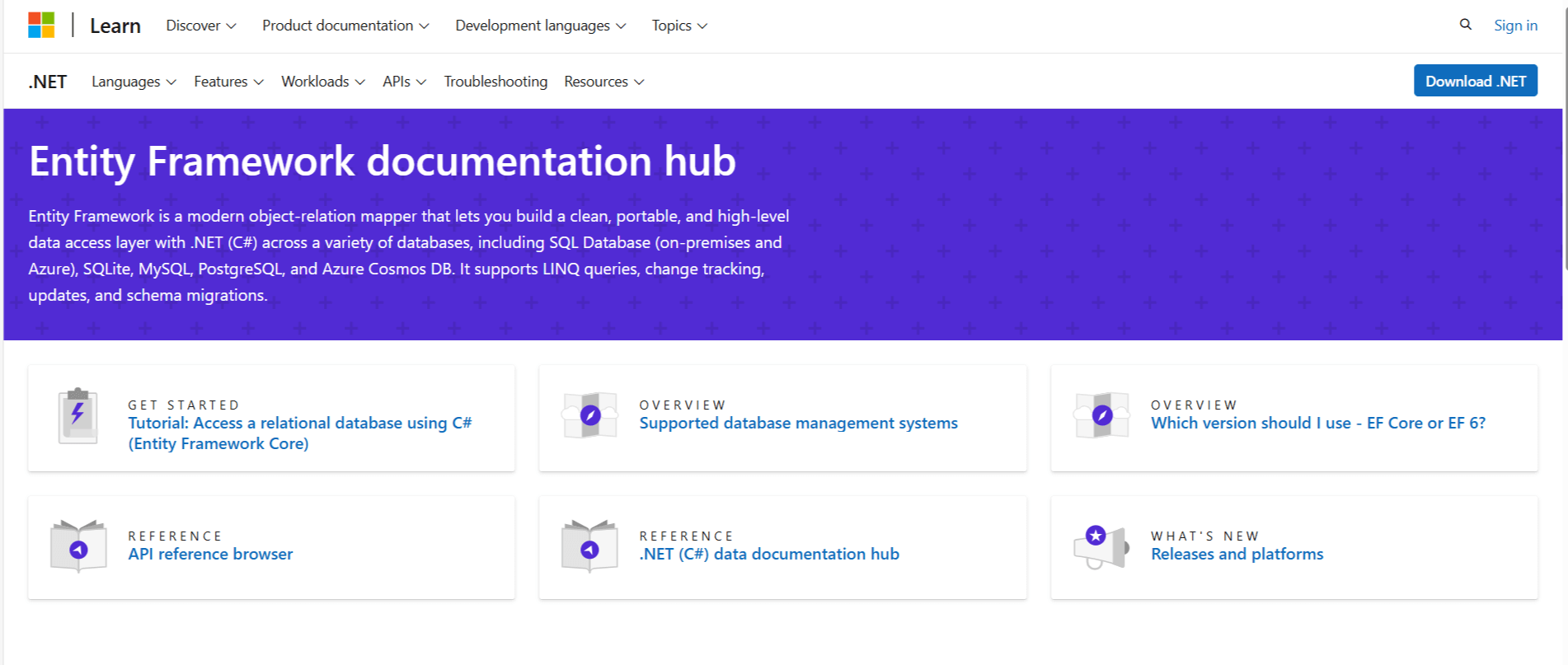Open Tutorial: Access a relational database link
This screenshot has height=665, width=1568.
(300, 433)
